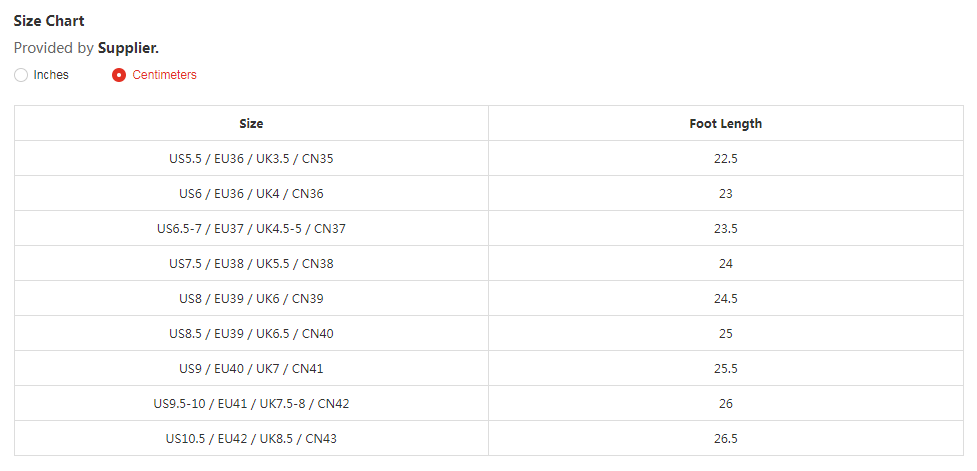Click the US6 / EU36 / UK4 size cell
The image size is (977, 471).
pos(251,194)
